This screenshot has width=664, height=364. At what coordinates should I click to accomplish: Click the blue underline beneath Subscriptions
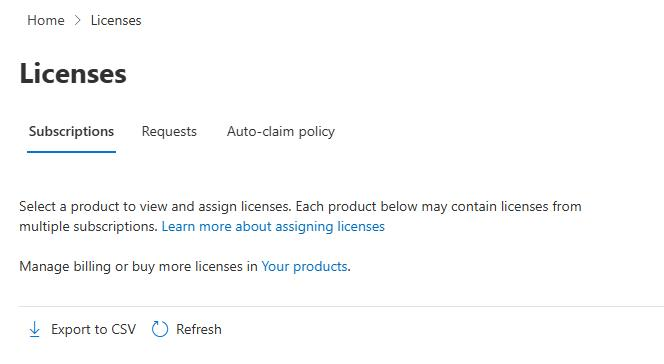[x=71, y=152]
